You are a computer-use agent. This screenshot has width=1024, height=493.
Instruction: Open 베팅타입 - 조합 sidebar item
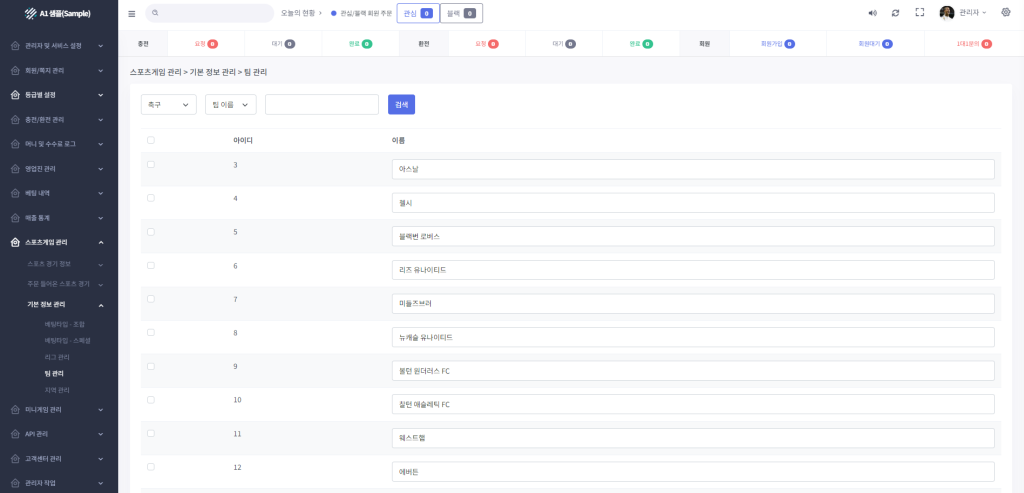(65, 325)
